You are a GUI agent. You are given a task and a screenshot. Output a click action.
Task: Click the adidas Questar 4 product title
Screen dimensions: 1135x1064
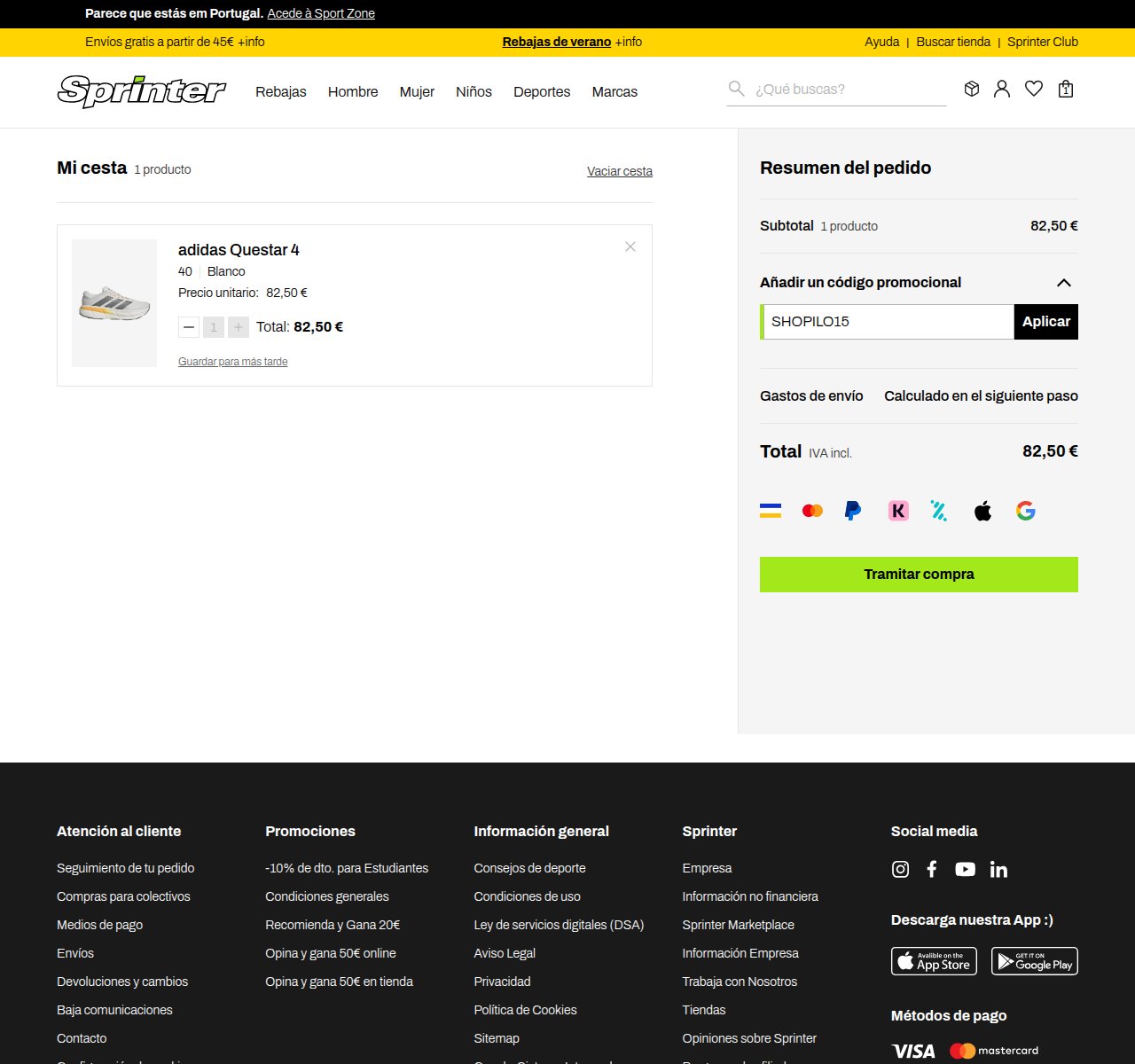point(239,250)
